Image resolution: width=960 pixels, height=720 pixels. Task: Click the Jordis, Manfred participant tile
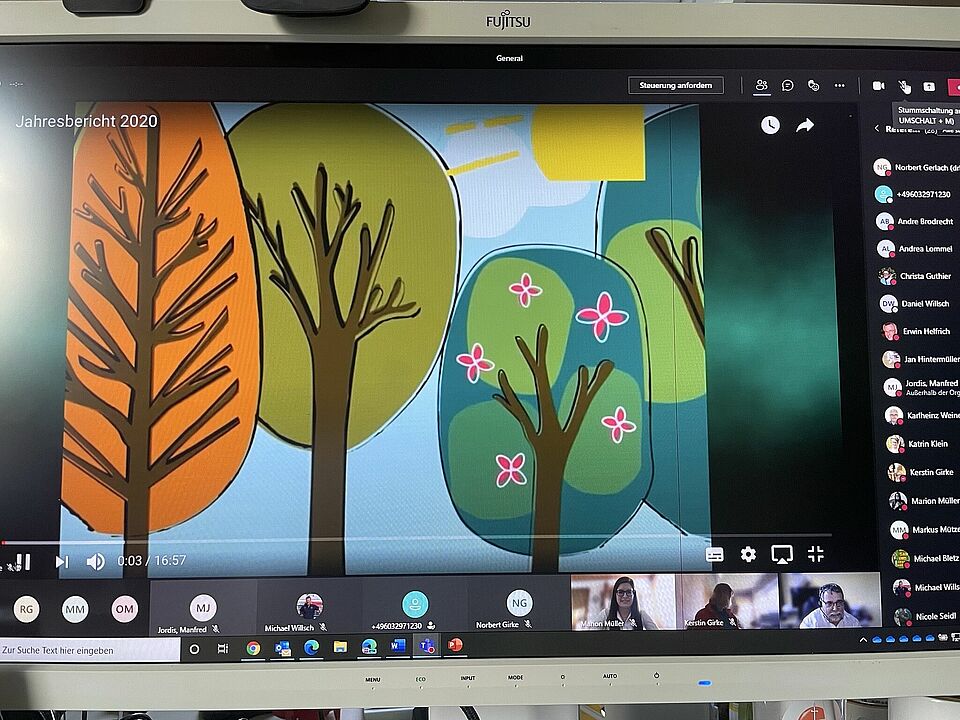click(203, 607)
